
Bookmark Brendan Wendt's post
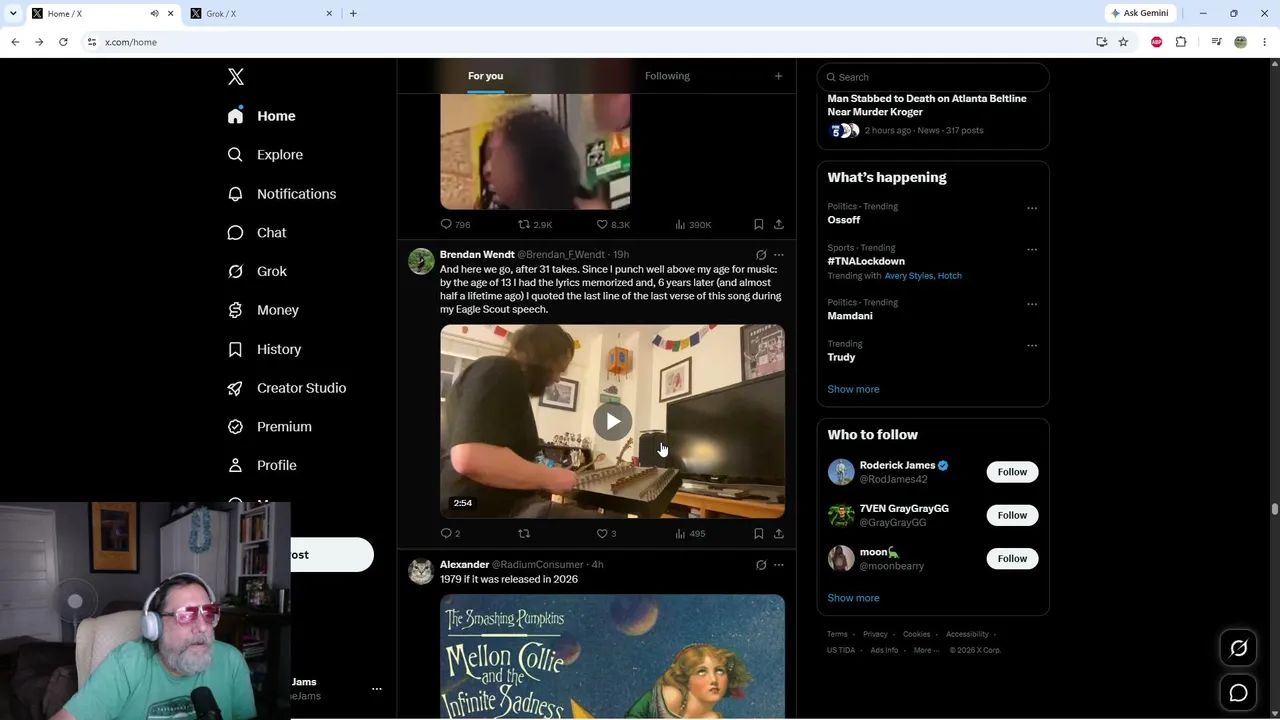point(759,534)
